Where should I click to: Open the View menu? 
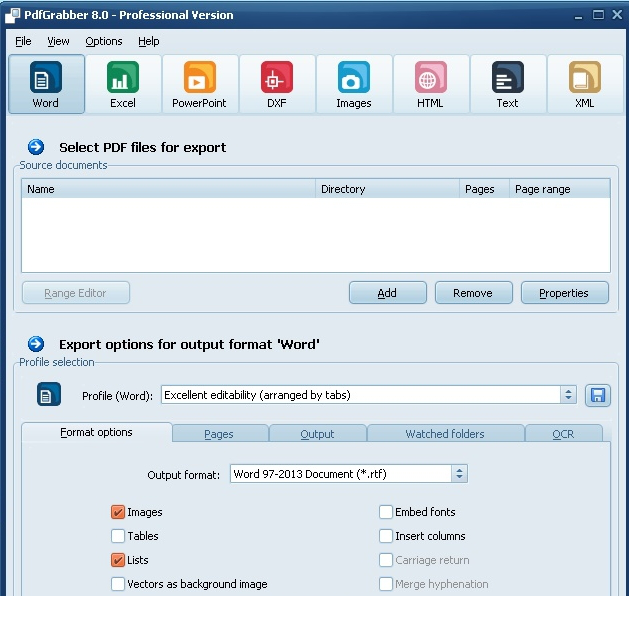coord(58,41)
